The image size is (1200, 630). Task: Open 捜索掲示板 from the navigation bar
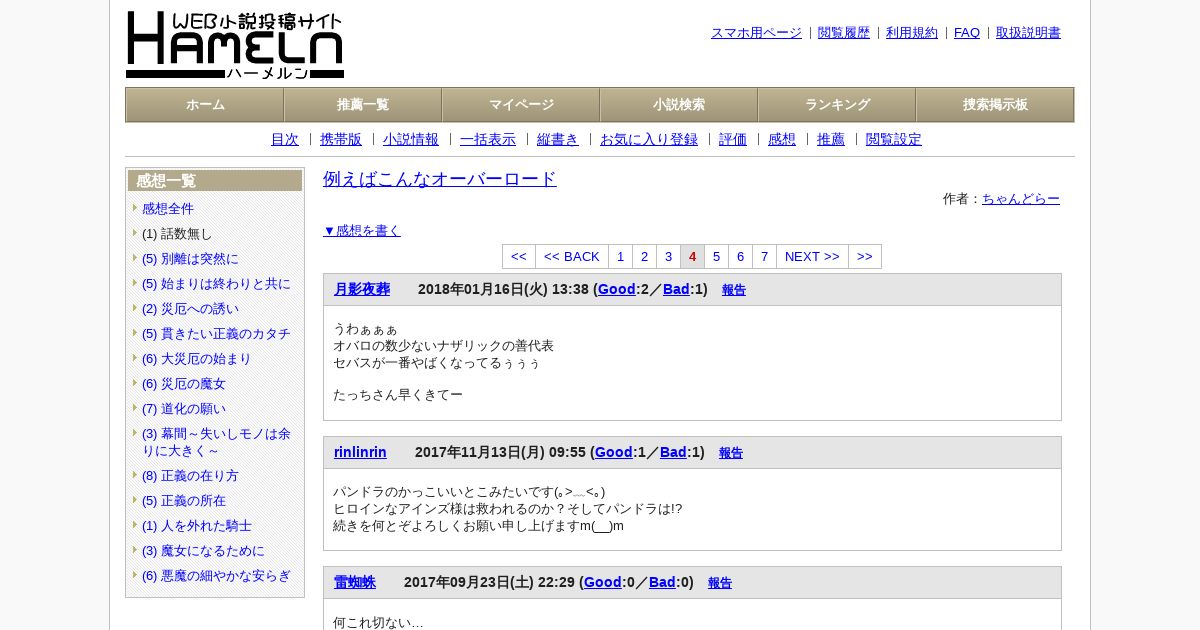pos(995,105)
